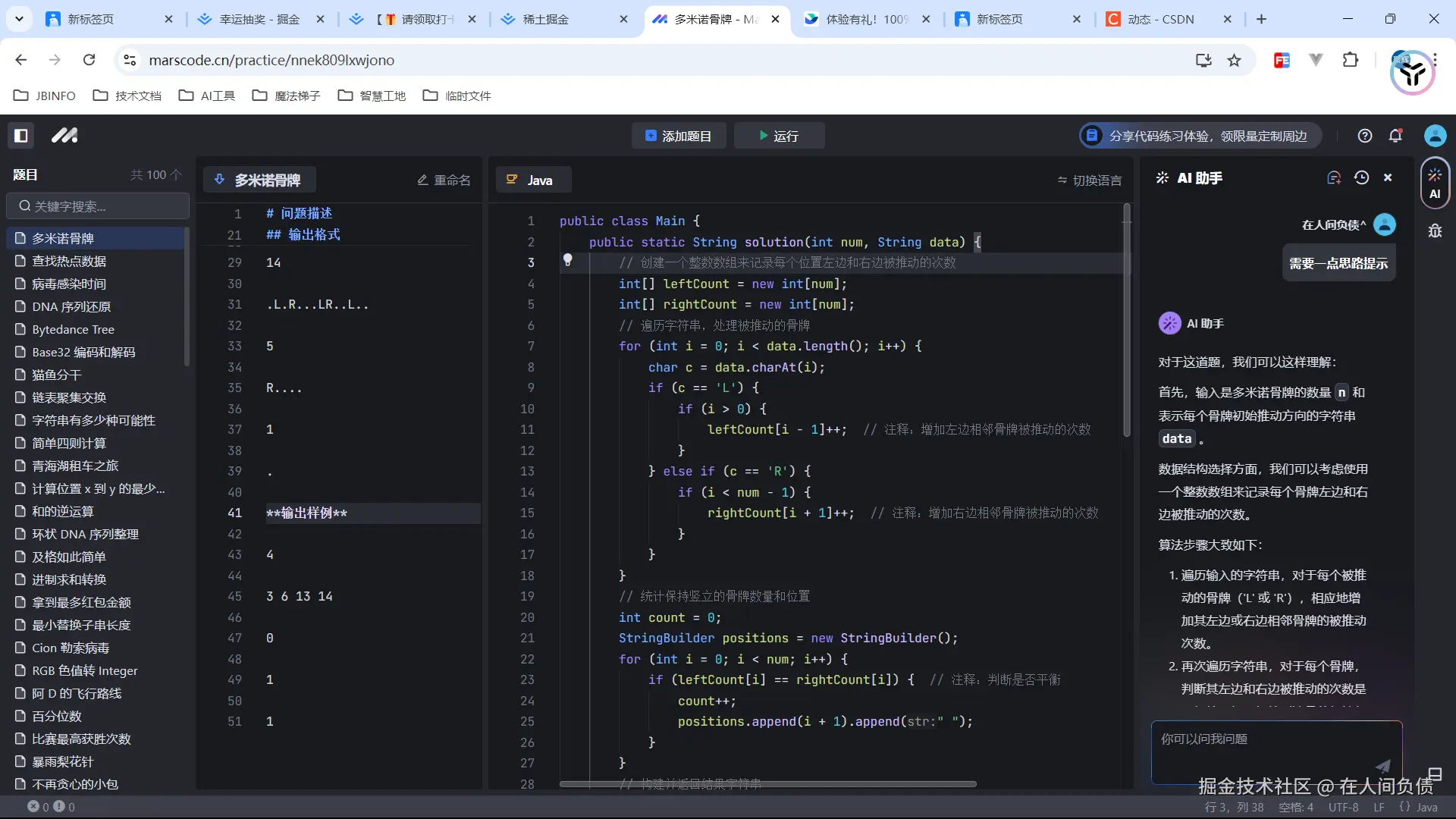Open the user avatar account menu

pos(1435,135)
